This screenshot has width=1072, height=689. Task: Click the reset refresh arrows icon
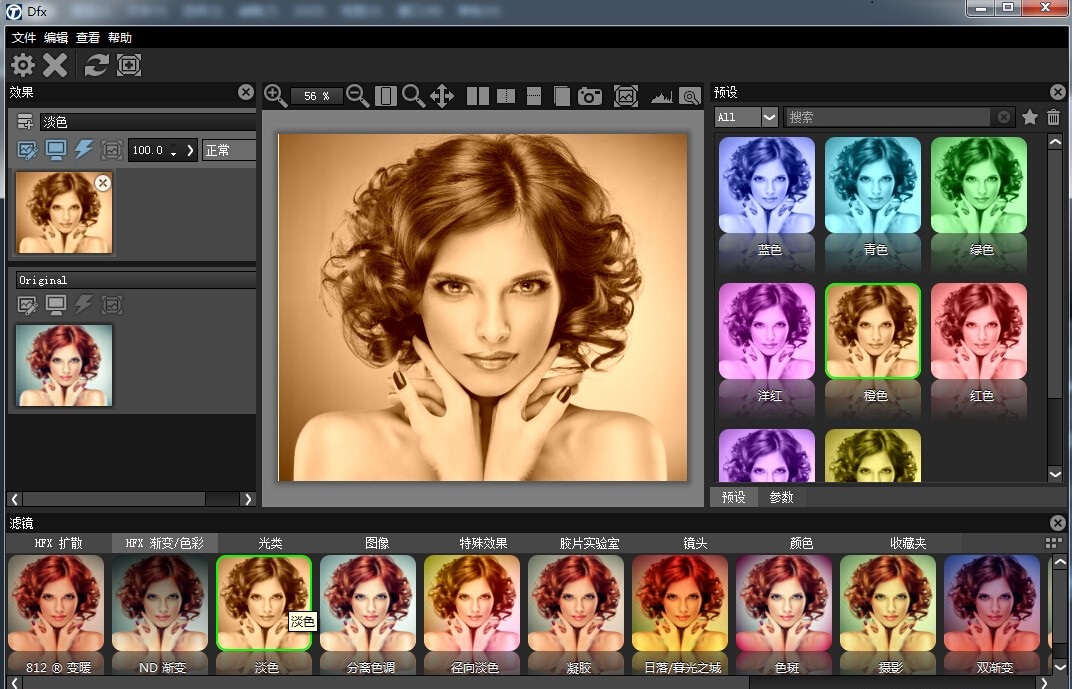pos(96,66)
